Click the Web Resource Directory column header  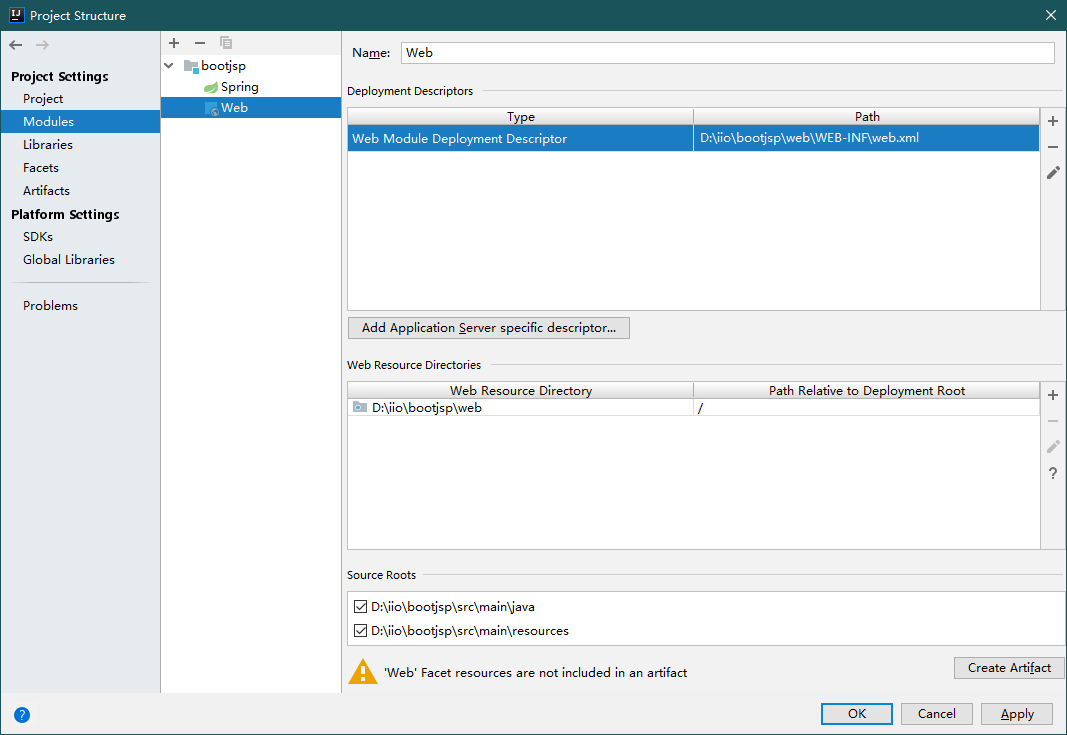(x=521, y=391)
